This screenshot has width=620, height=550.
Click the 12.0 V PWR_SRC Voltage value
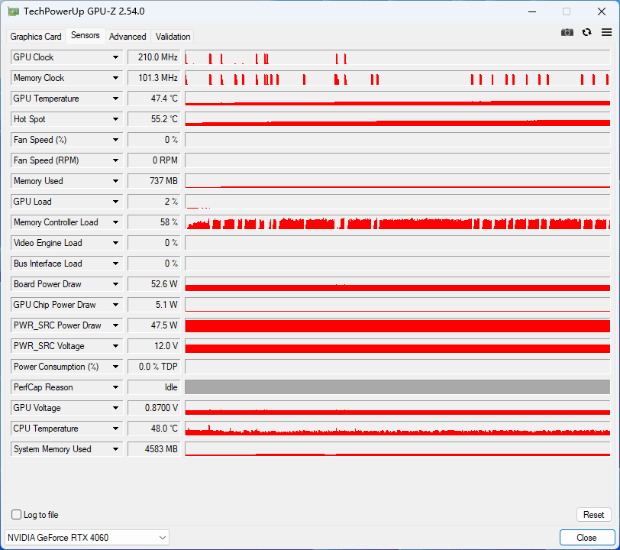(x=153, y=346)
